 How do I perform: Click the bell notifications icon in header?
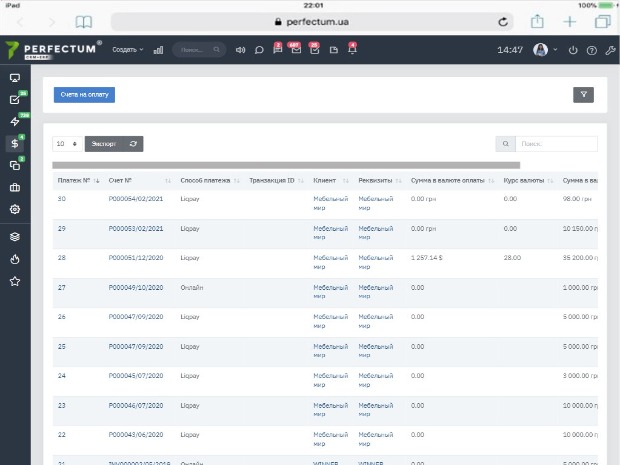coord(352,49)
